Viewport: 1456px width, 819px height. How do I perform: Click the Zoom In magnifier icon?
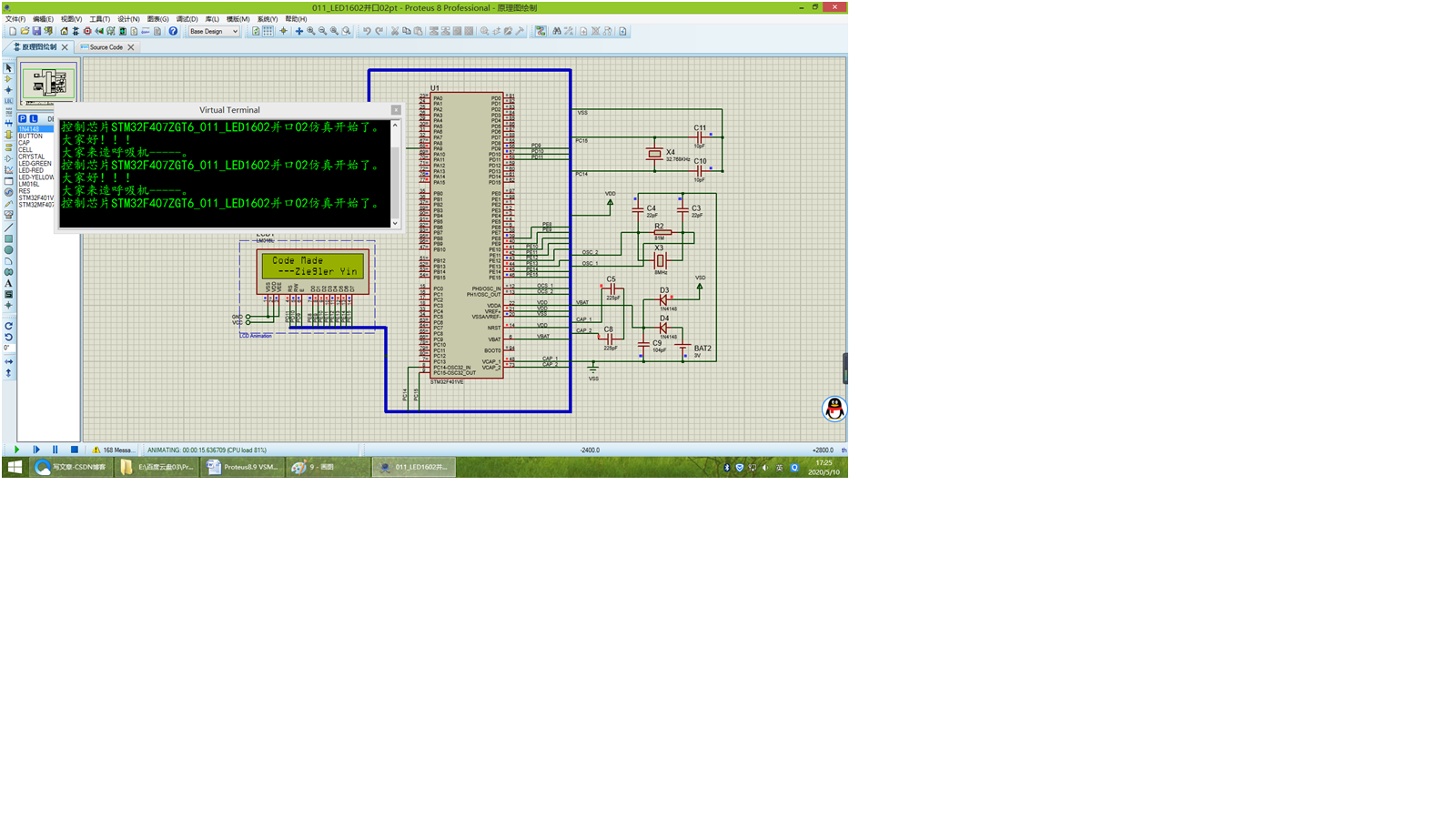coord(310,31)
